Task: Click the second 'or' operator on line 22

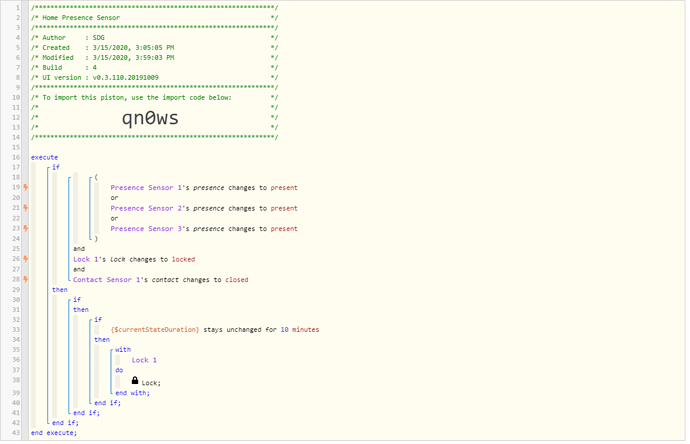Action: click(114, 218)
